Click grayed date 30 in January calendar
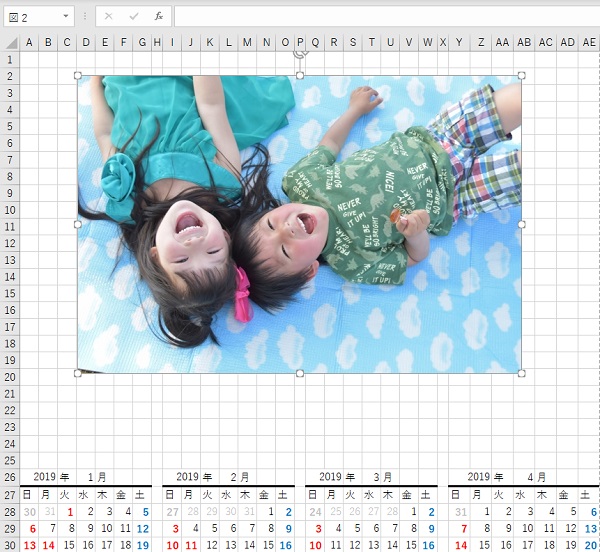600x552 pixels. (x=30, y=512)
